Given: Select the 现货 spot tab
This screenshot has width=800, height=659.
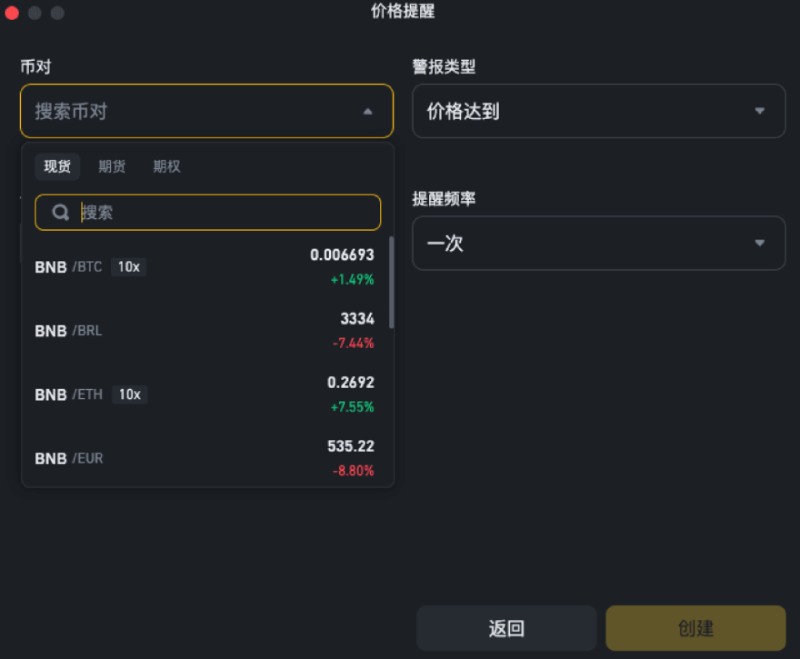Looking at the screenshot, I should pos(57,167).
